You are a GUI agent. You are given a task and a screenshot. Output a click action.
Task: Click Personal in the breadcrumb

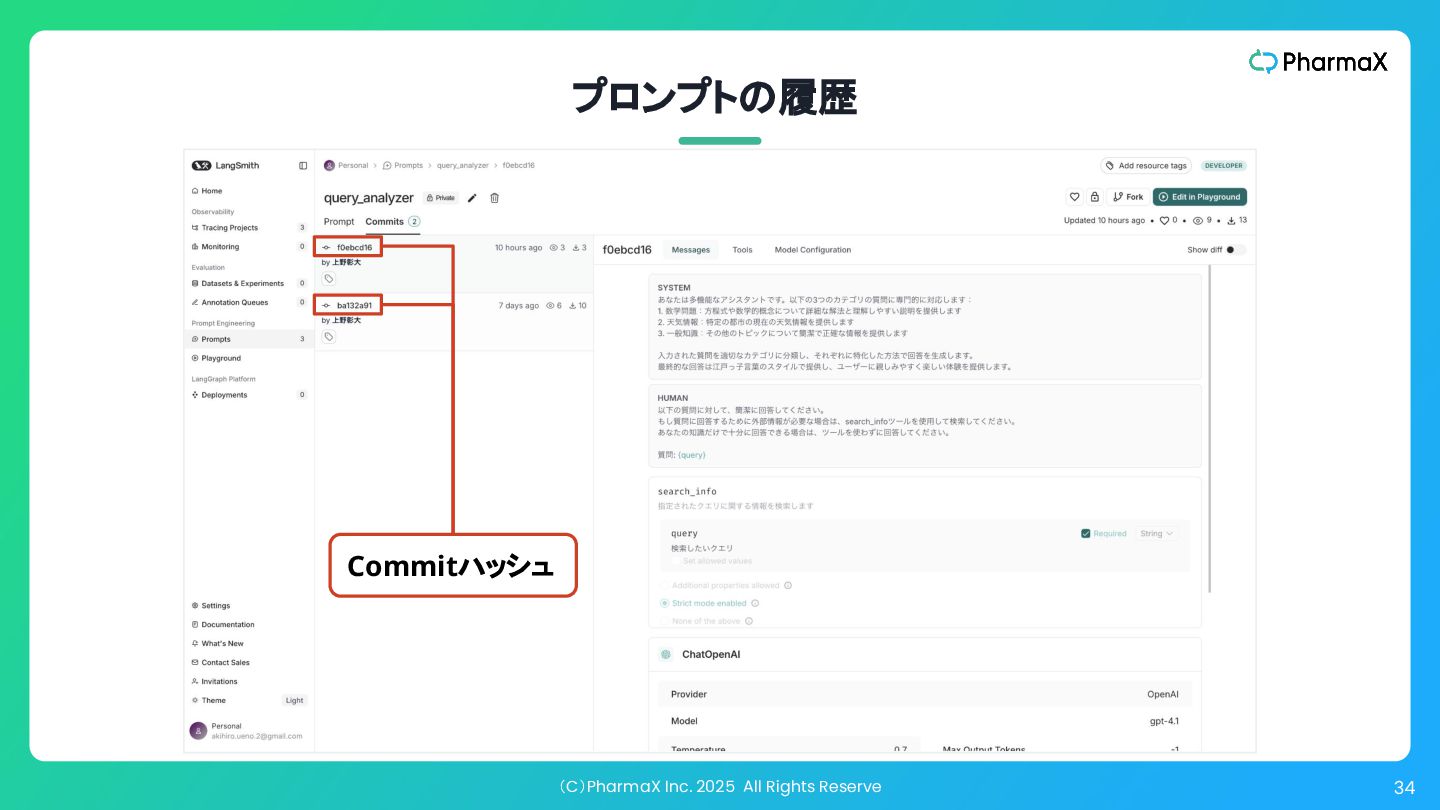(x=353, y=165)
